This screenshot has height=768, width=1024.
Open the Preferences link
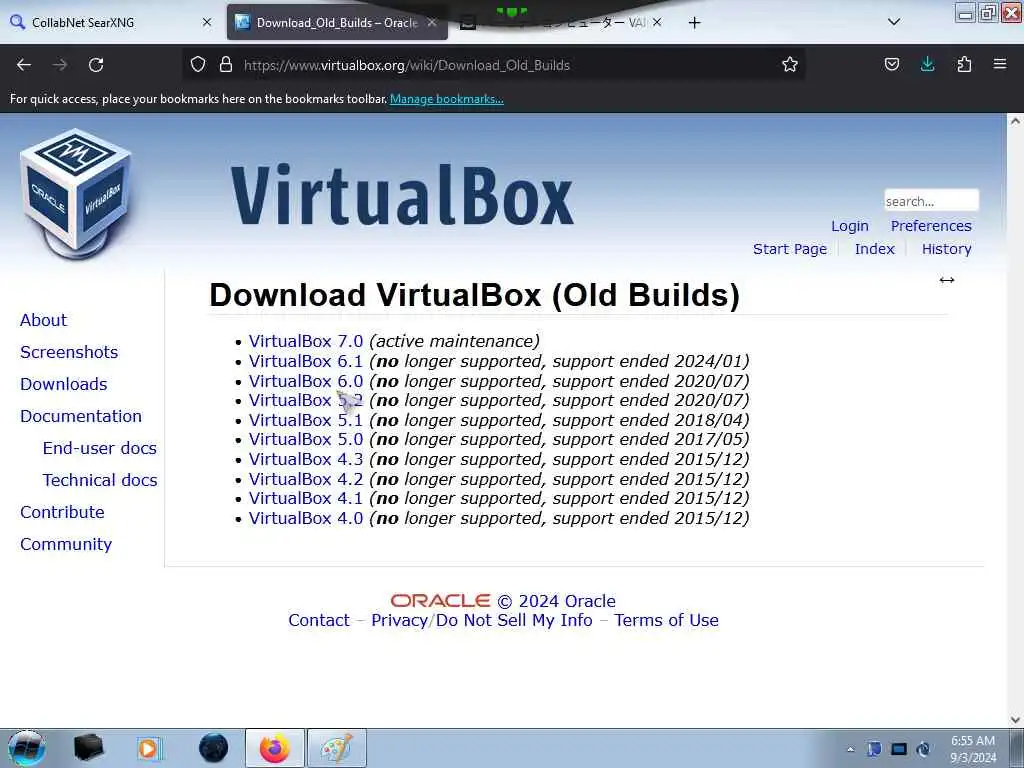(931, 226)
